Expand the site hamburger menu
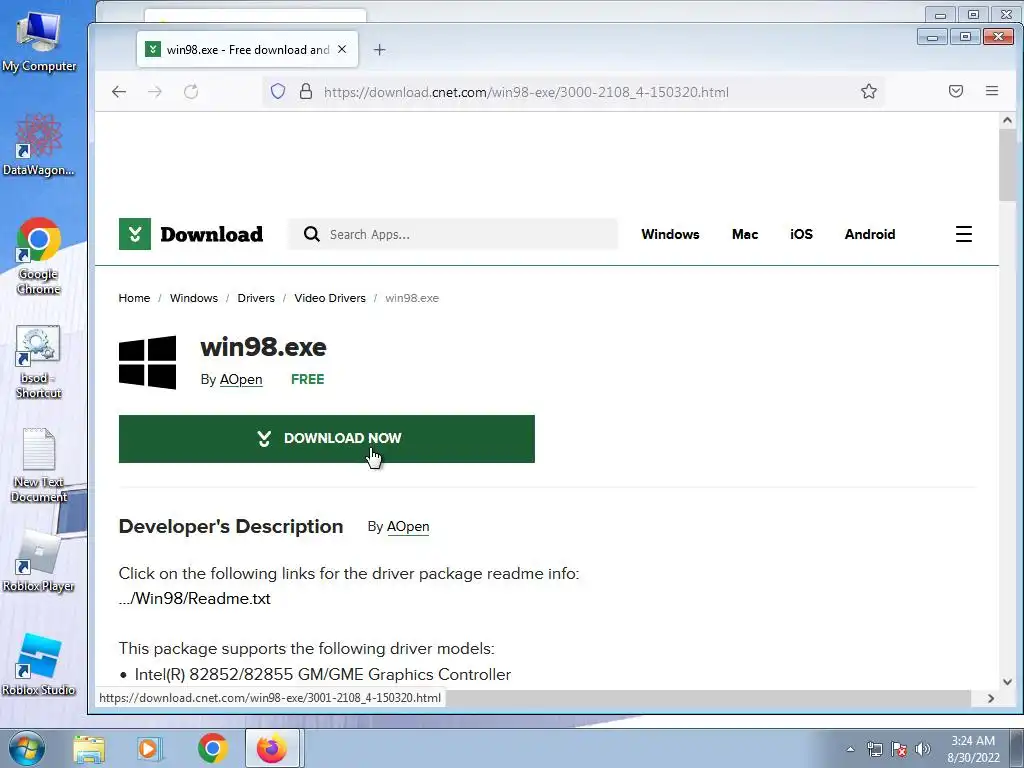The image size is (1024, 768). click(964, 234)
